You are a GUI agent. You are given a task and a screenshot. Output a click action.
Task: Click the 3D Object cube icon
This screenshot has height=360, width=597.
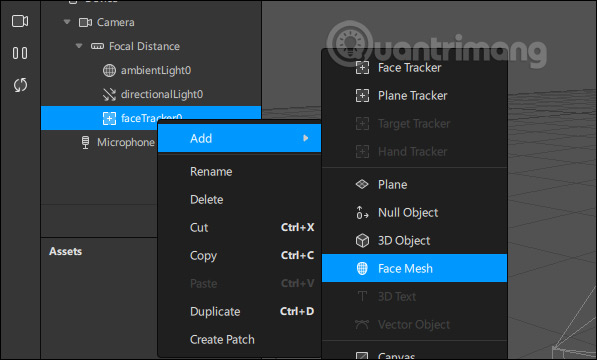point(362,241)
